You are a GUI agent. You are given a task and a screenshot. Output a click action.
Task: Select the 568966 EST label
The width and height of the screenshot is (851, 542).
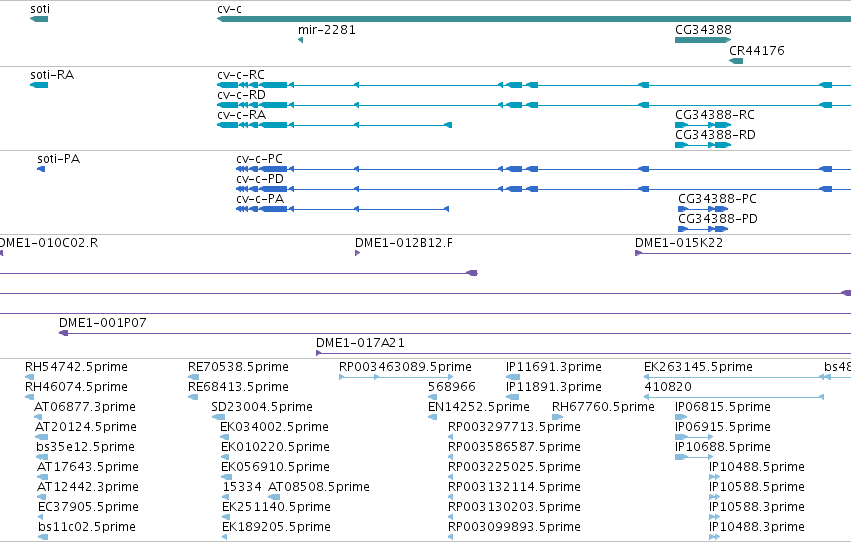click(452, 387)
